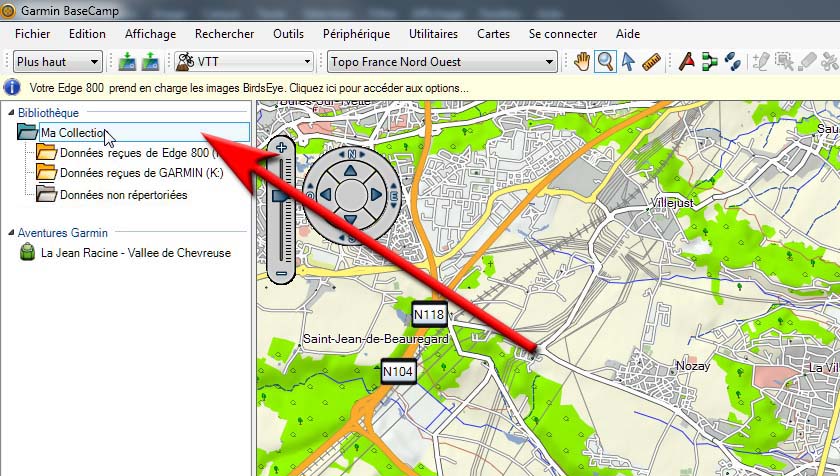Select the Pan hand tool

582,62
